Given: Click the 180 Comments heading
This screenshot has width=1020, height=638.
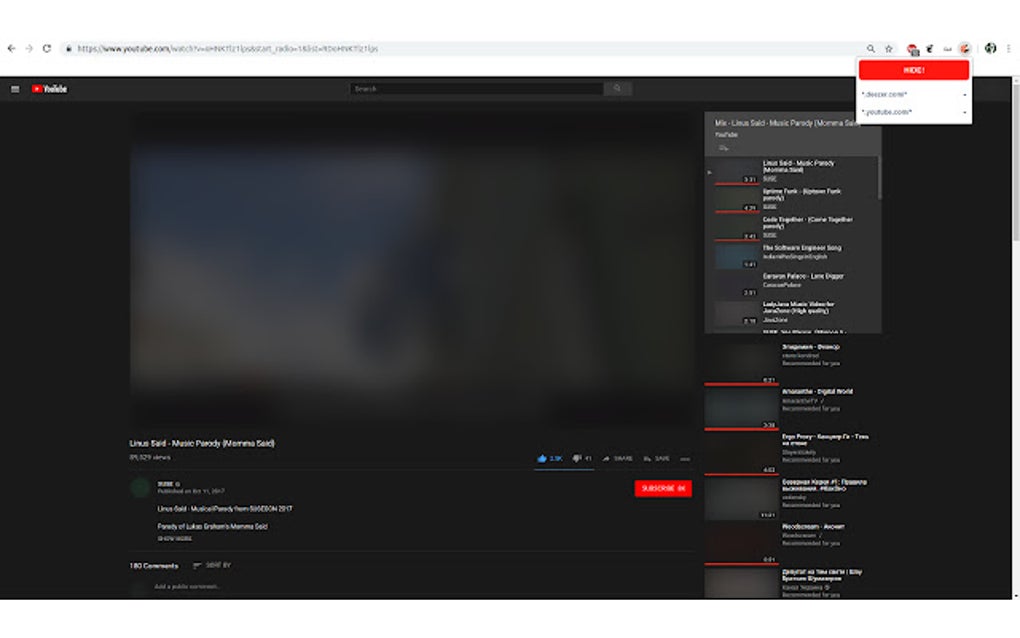Looking at the screenshot, I should pos(154,566).
